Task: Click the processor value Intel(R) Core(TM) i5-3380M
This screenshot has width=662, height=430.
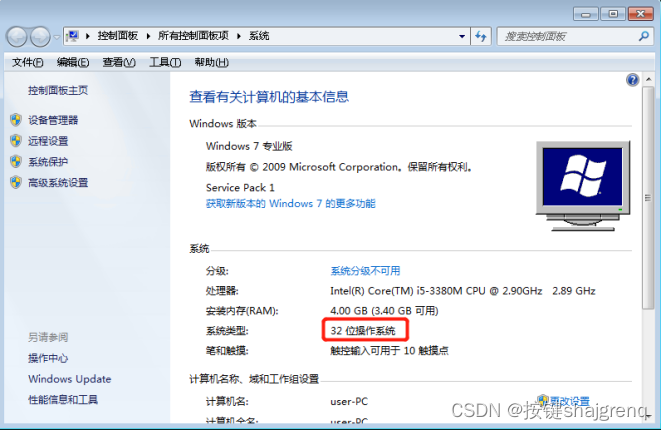Action: [x=436, y=291]
